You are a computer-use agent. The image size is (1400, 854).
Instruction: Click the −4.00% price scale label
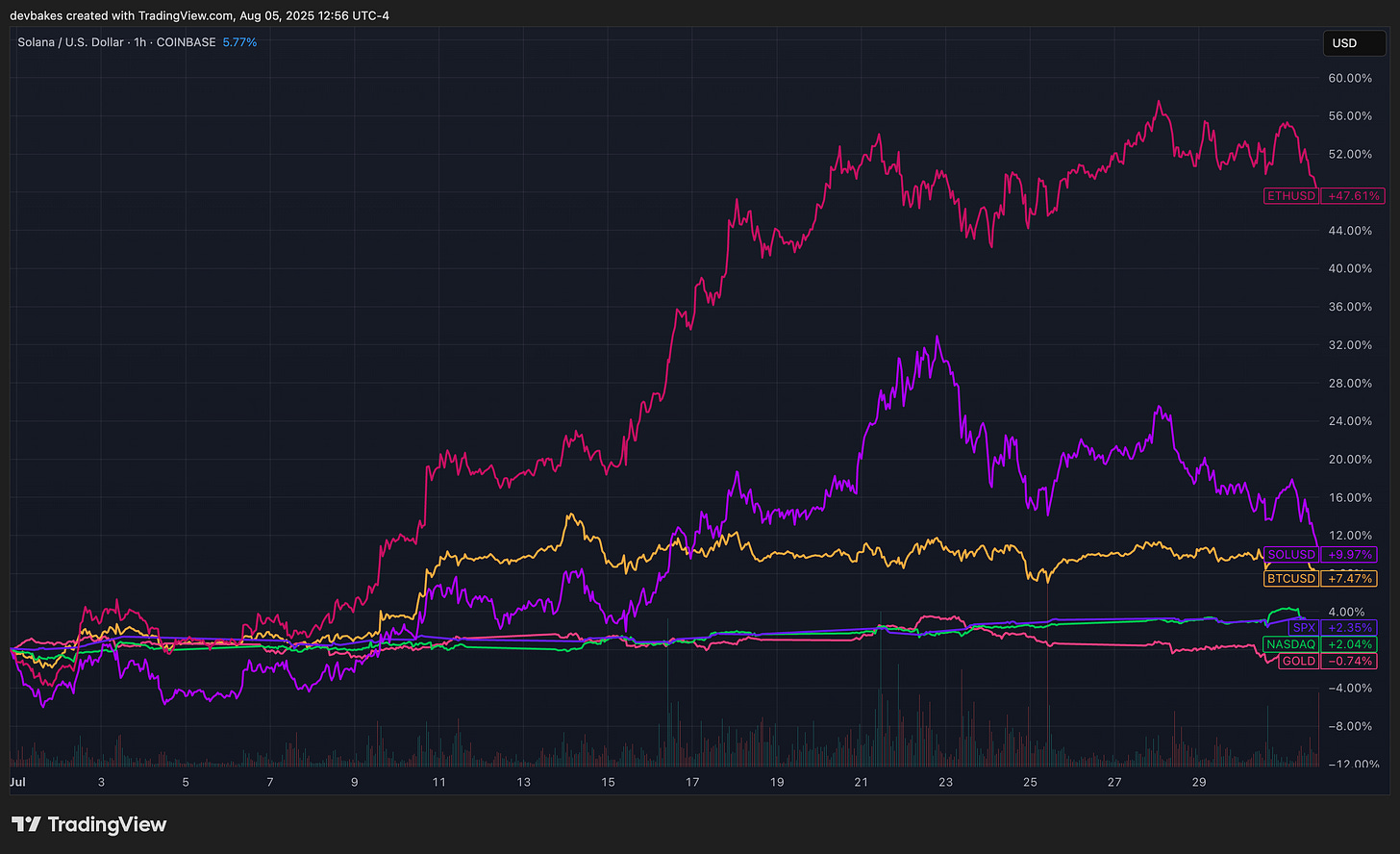pyautogui.click(x=1350, y=688)
